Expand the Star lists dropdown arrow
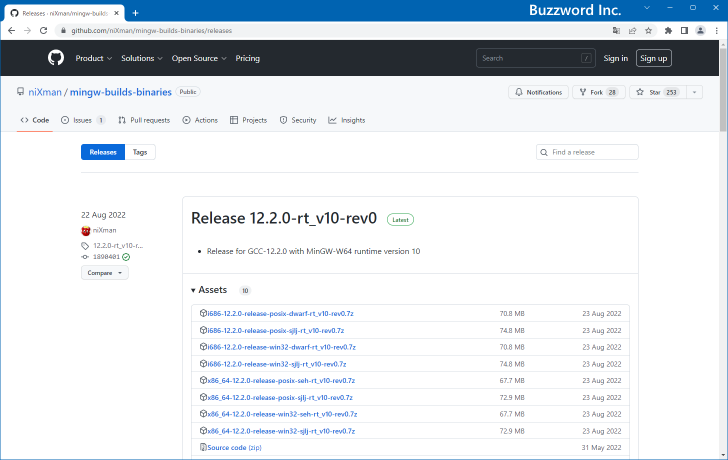Image resolution: width=728 pixels, height=460 pixels. tap(695, 92)
